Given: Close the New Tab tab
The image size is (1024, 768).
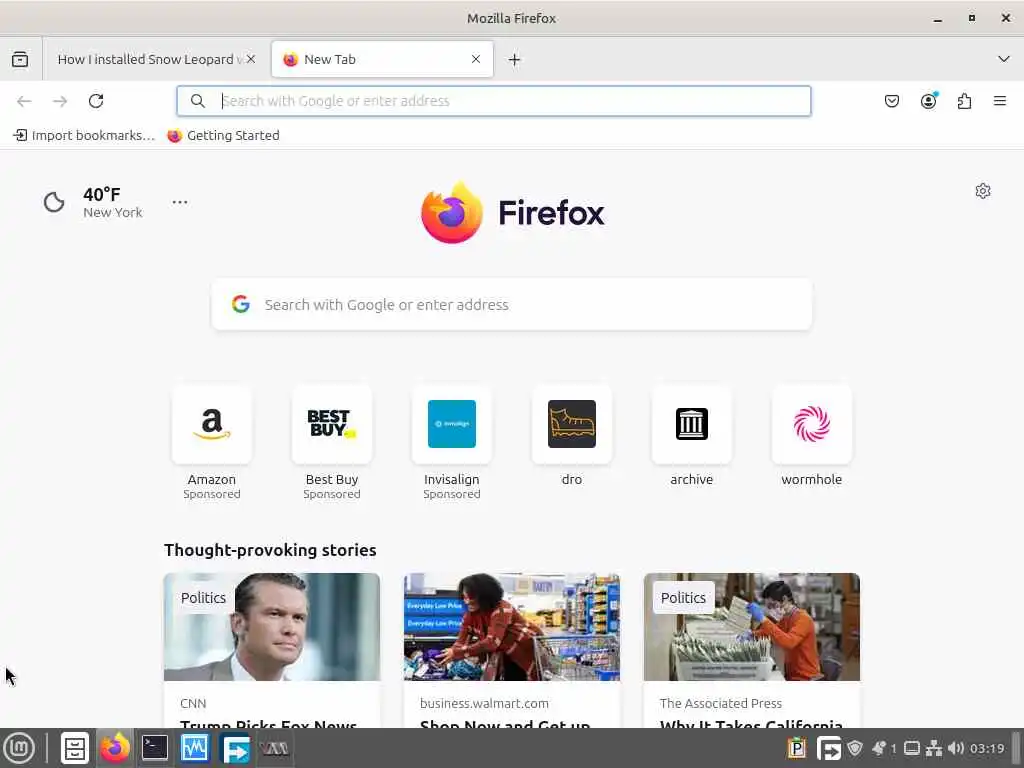Looking at the screenshot, I should (x=476, y=59).
